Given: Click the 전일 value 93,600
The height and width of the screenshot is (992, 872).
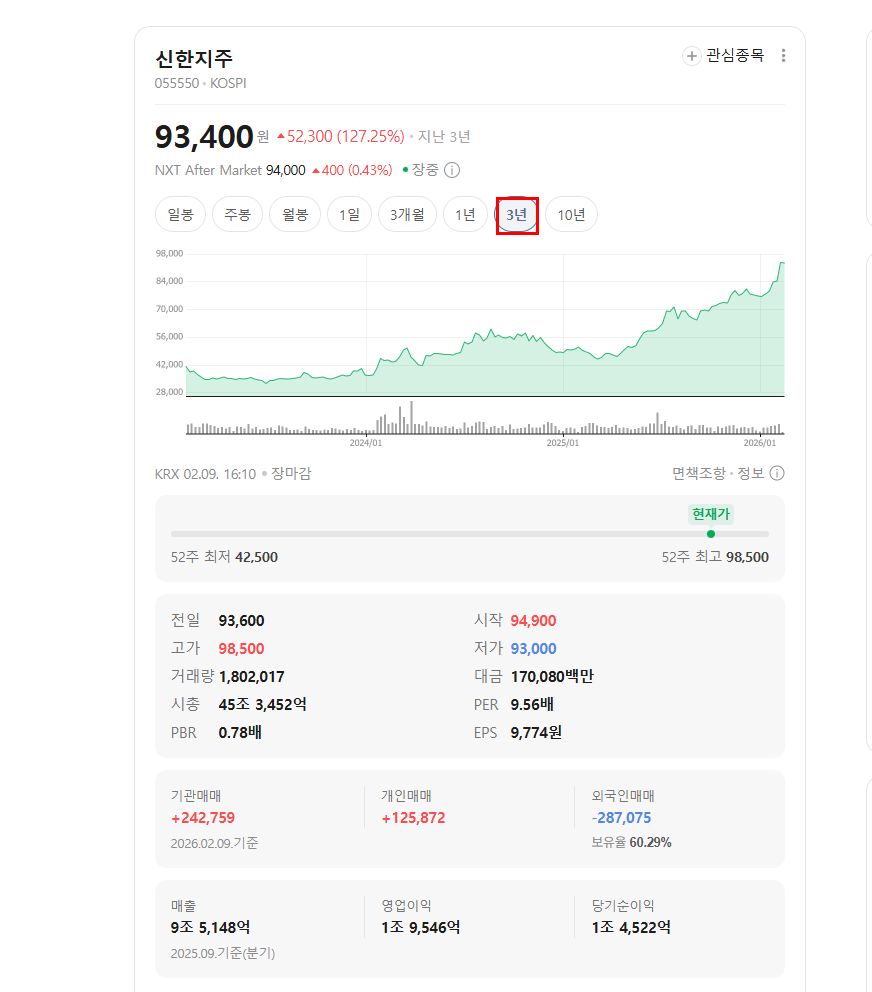Looking at the screenshot, I should [241, 621].
